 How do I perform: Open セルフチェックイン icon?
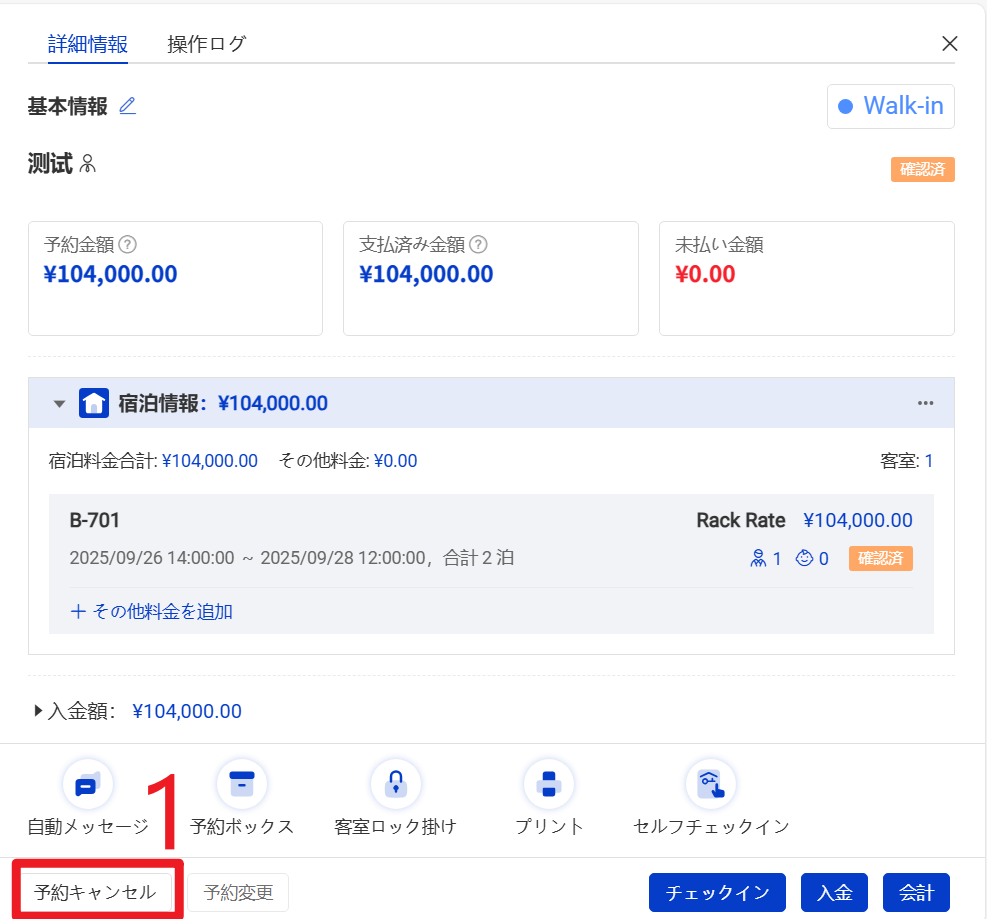(710, 785)
